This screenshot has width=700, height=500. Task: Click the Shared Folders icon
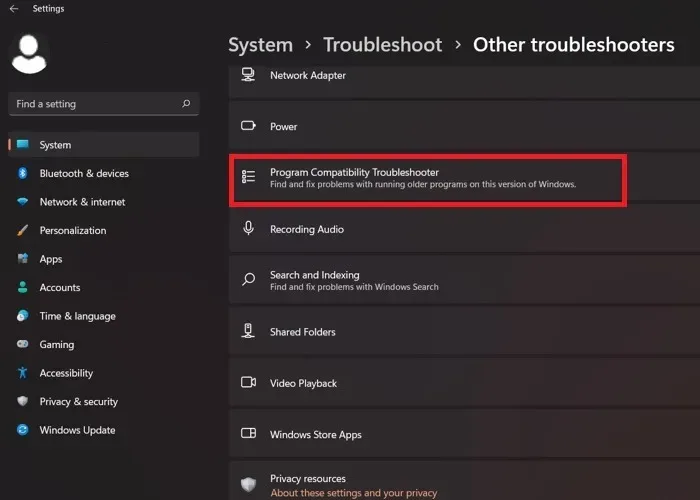pyautogui.click(x=248, y=331)
